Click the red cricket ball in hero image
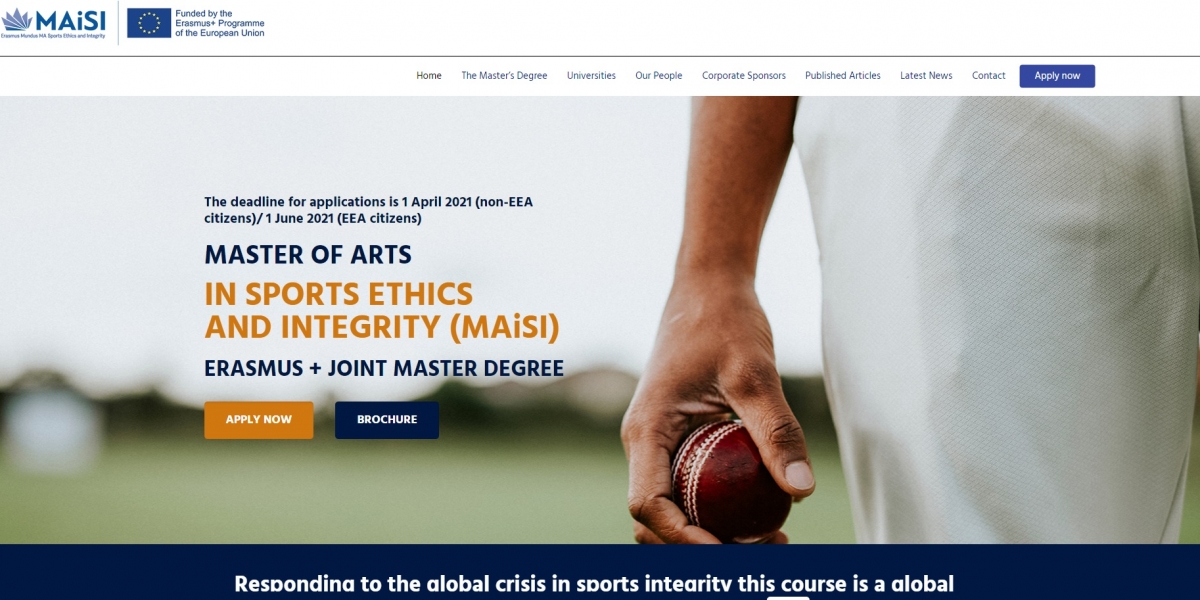The height and width of the screenshot is (600, 1200). coord(731,480)
